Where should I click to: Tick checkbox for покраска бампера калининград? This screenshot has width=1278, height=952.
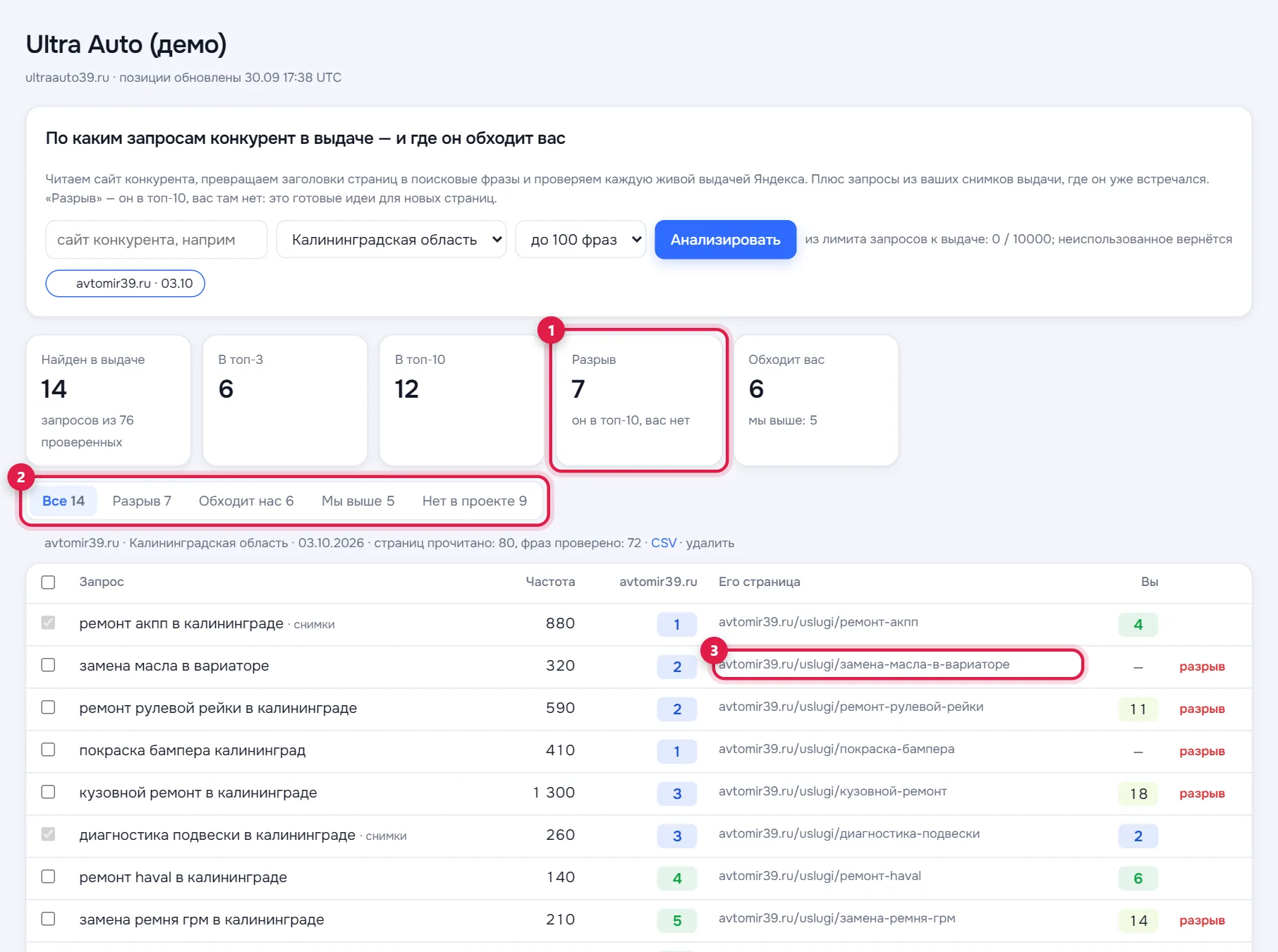click(48, 750)
